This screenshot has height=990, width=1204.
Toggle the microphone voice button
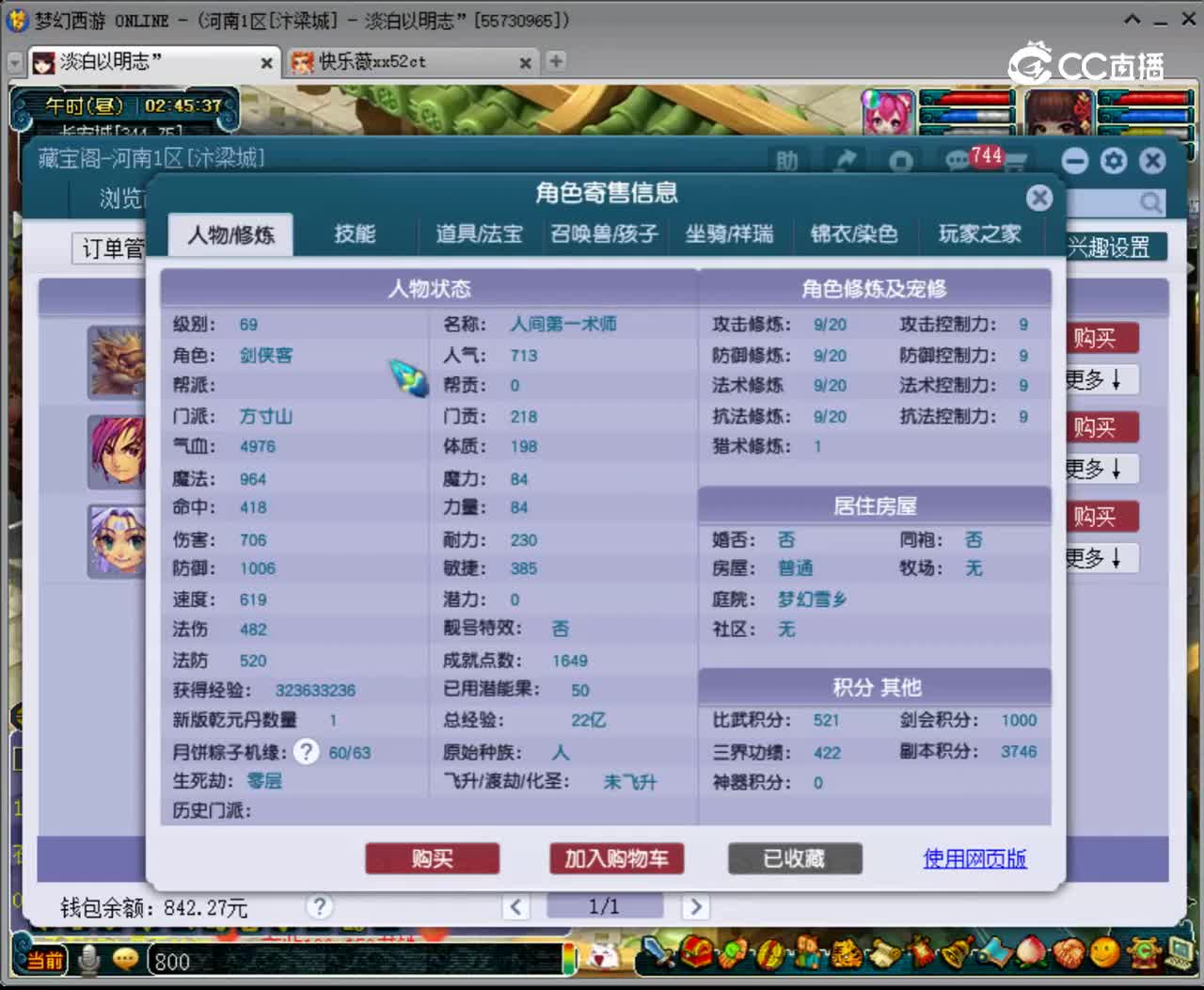(89, 960)
